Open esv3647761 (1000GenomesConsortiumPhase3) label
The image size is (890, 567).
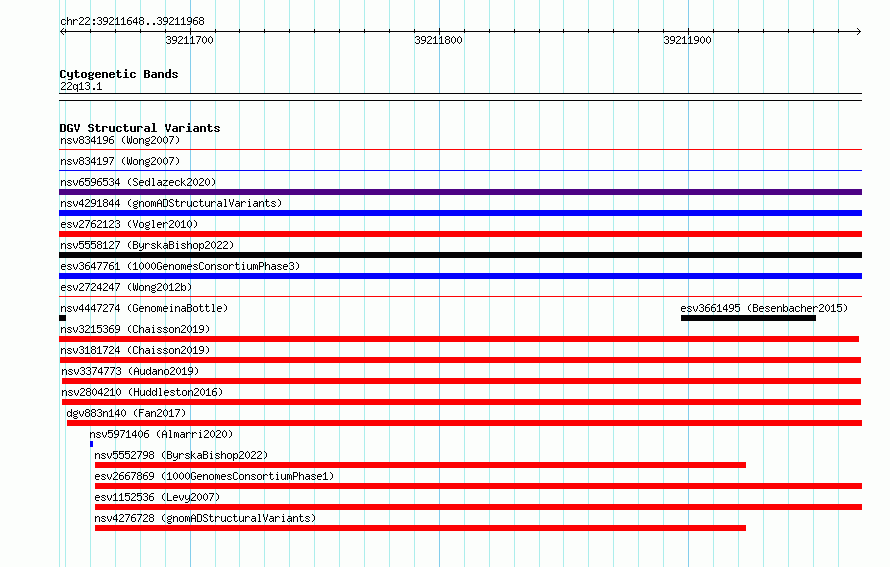point(180,266)
